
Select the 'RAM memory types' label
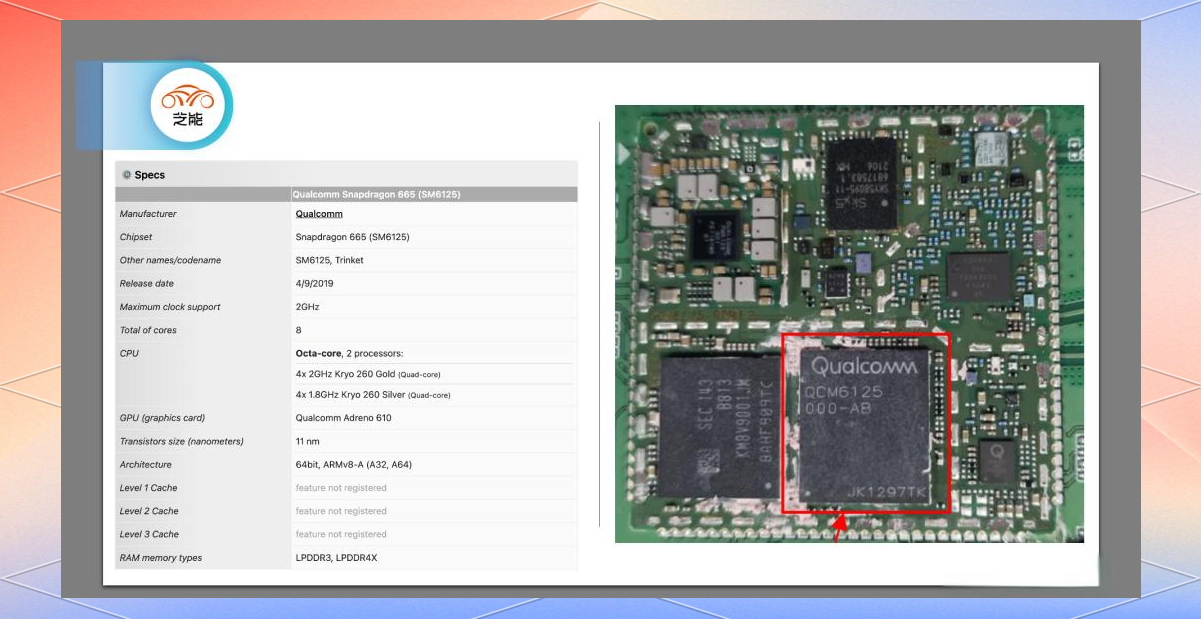(x=161, y=558)
